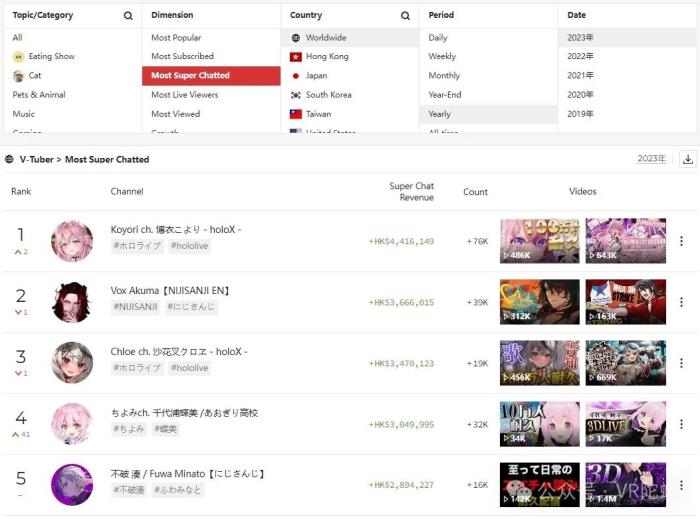Screen dimensions: 700x519
Task: Click Super Chat Revenue column header
Action: tap(411, 191)
